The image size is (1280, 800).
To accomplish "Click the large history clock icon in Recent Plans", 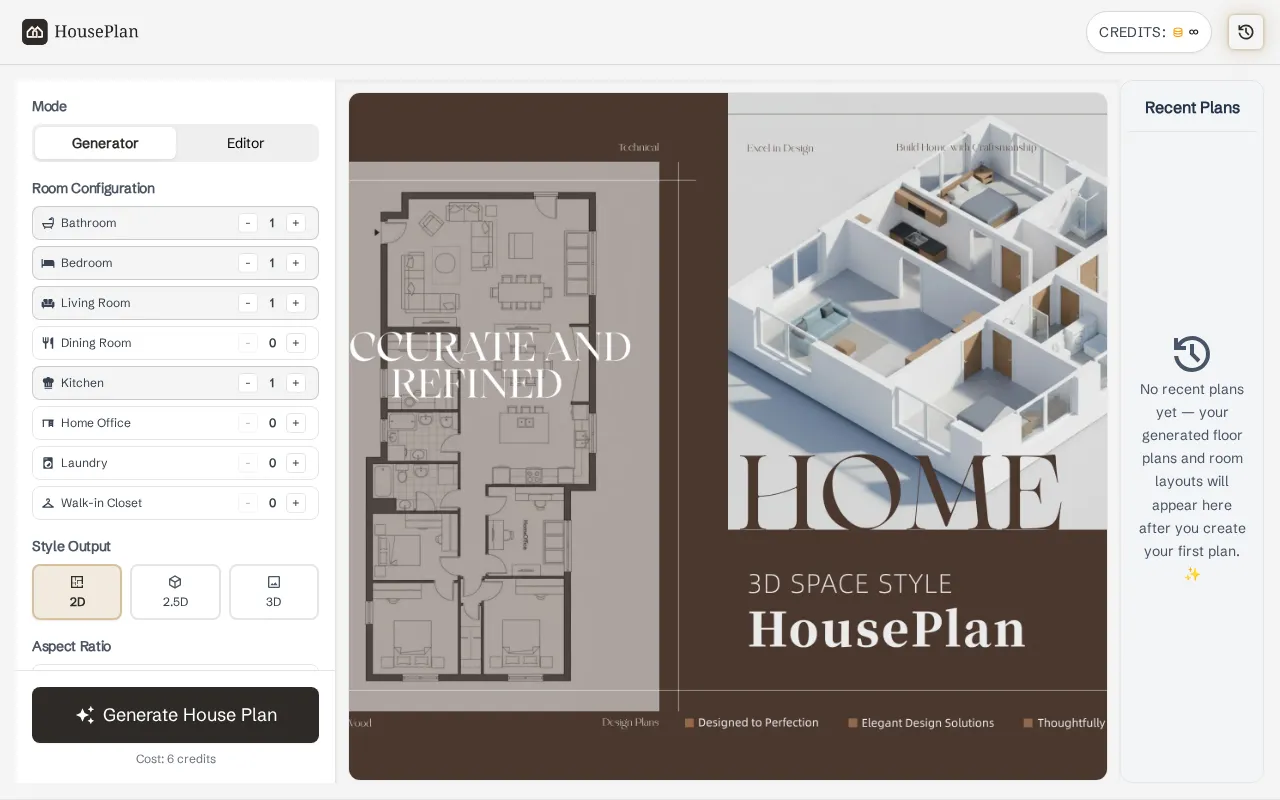I will pyautogui.click(x=1192, y=354).
